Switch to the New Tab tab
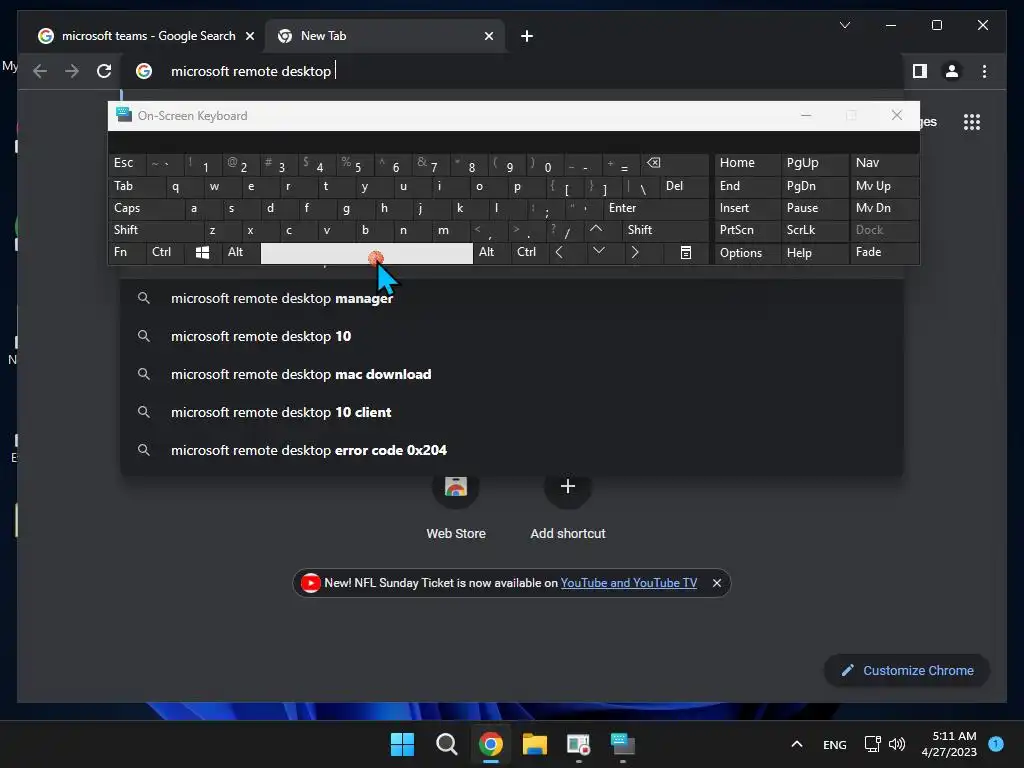This screenshot has width=1024, height=768. click(385, 36)
